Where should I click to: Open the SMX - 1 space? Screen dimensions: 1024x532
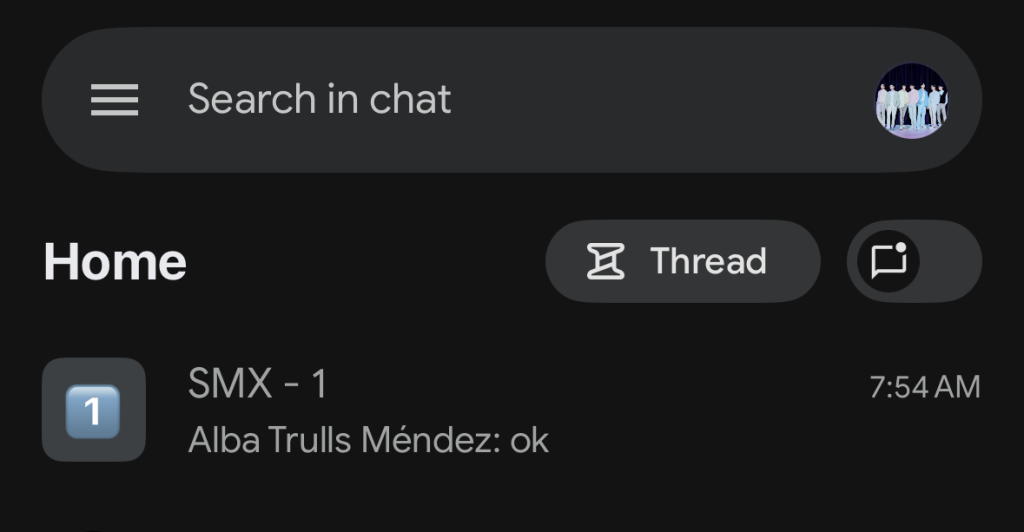(500, 410)
